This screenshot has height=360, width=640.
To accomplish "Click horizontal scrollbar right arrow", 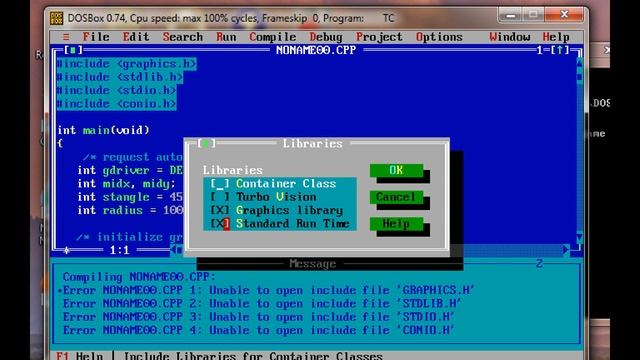I will 566,249.
